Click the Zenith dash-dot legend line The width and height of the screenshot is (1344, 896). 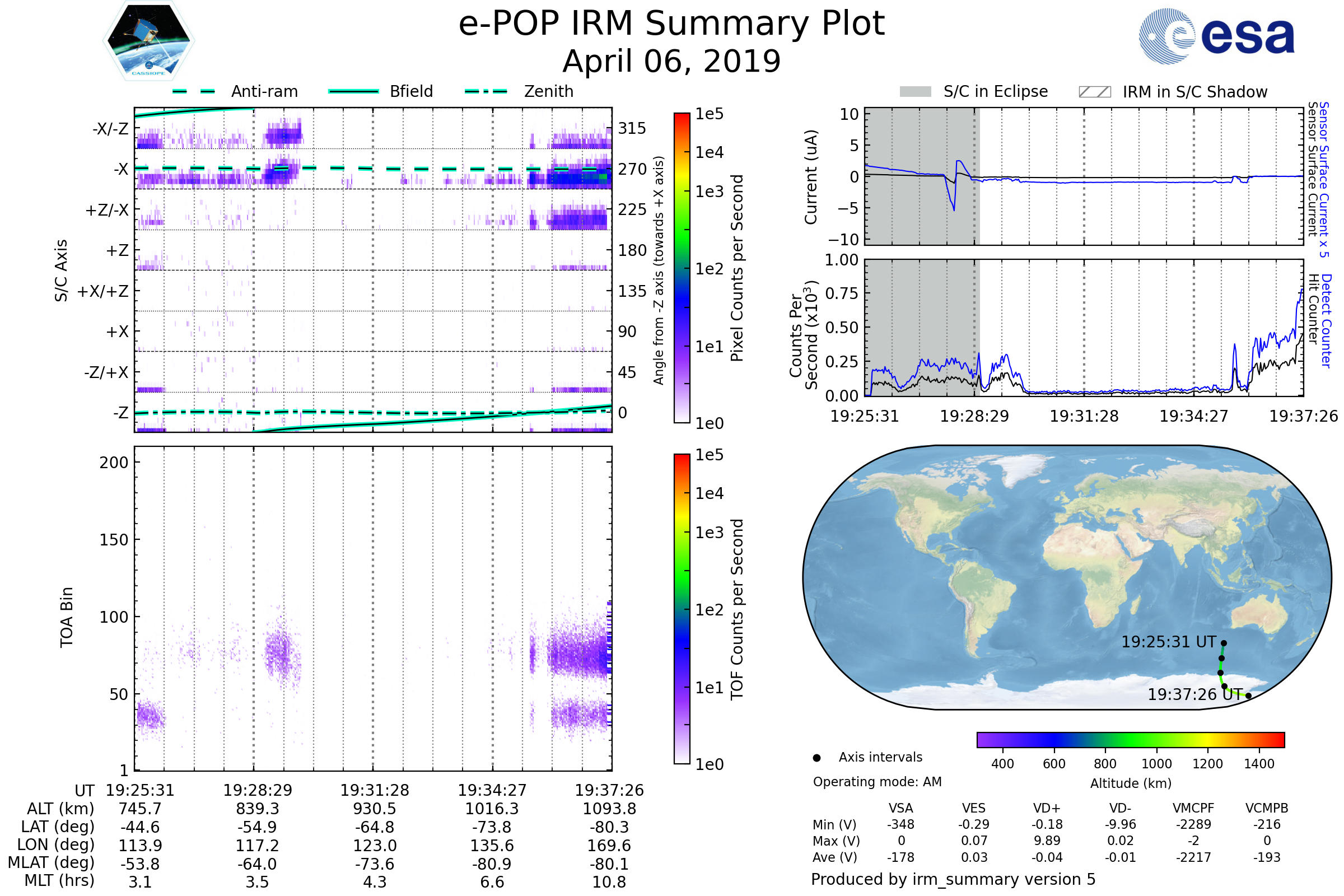click(x=486, y=91)
